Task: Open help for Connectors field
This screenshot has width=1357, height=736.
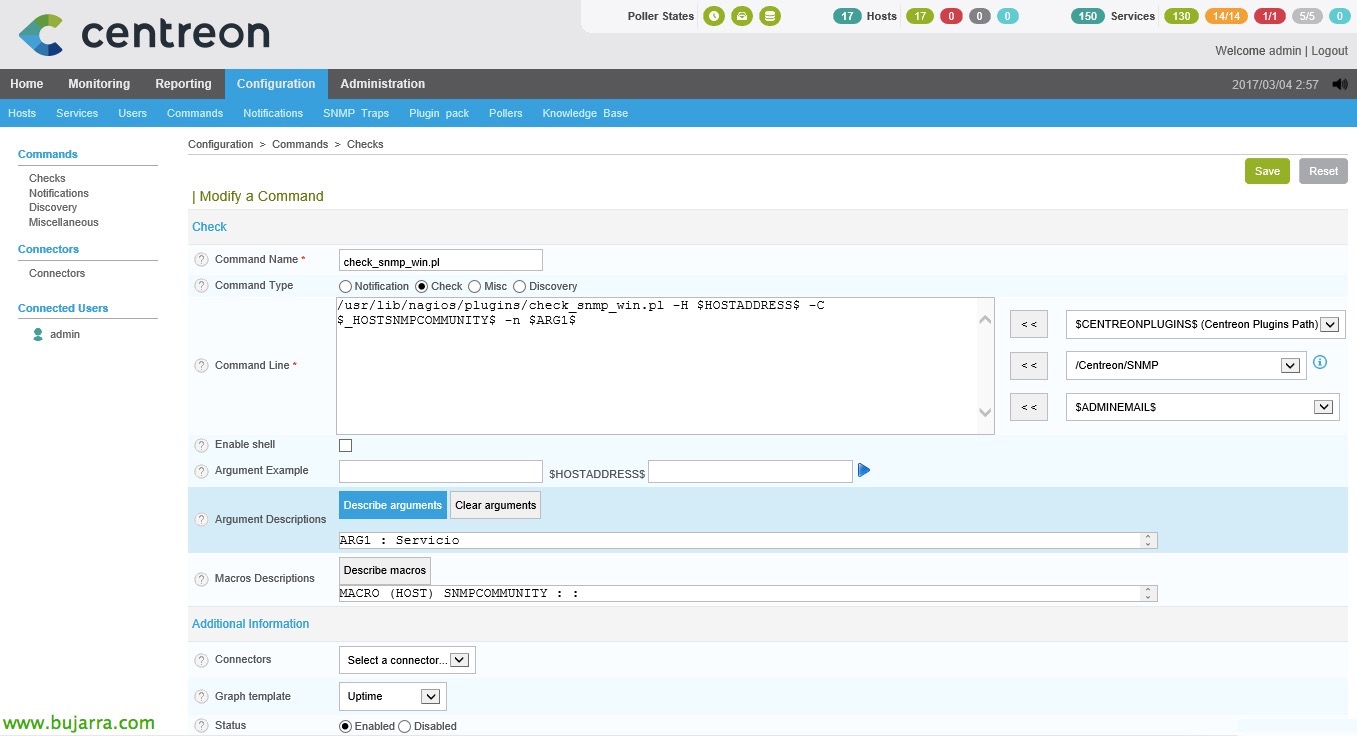Action: coord(200,660)
